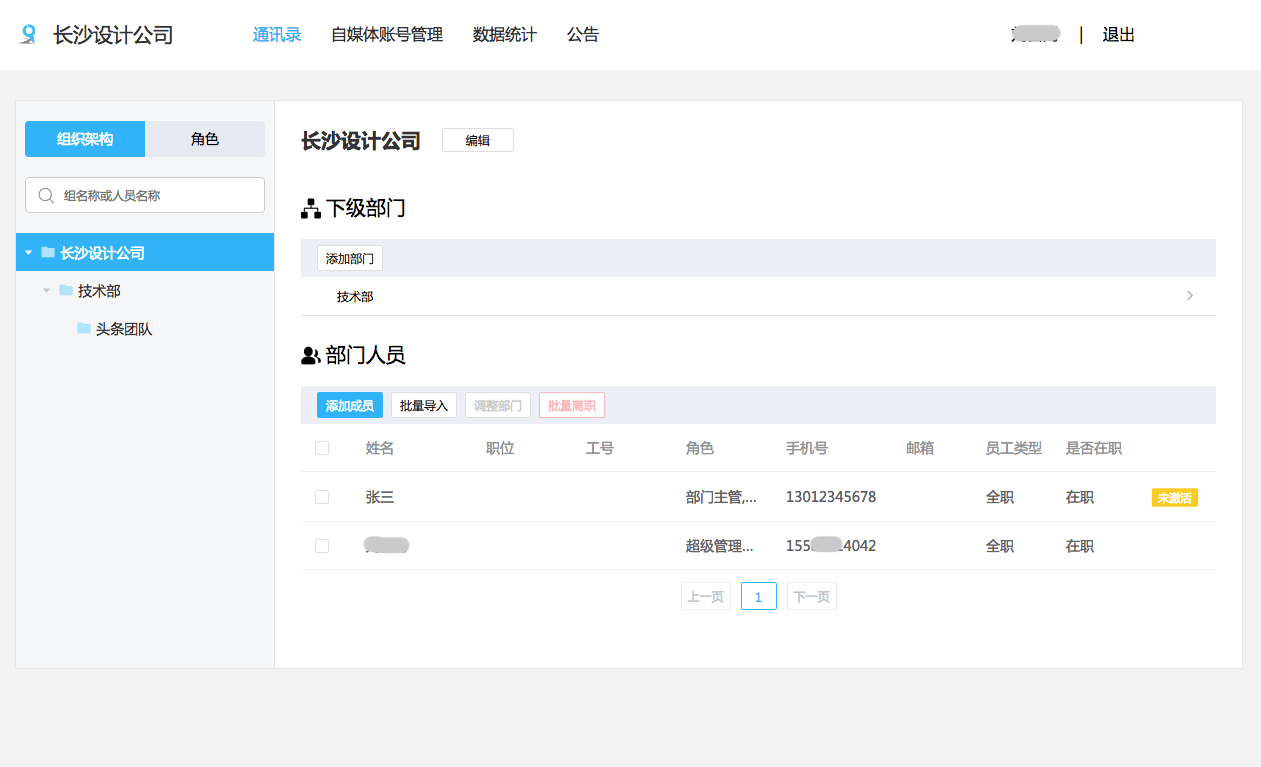Viewport: 1261px width, 767px height.
Task: Click the people icon beside 部门人员
Action: tap(310, 353)
